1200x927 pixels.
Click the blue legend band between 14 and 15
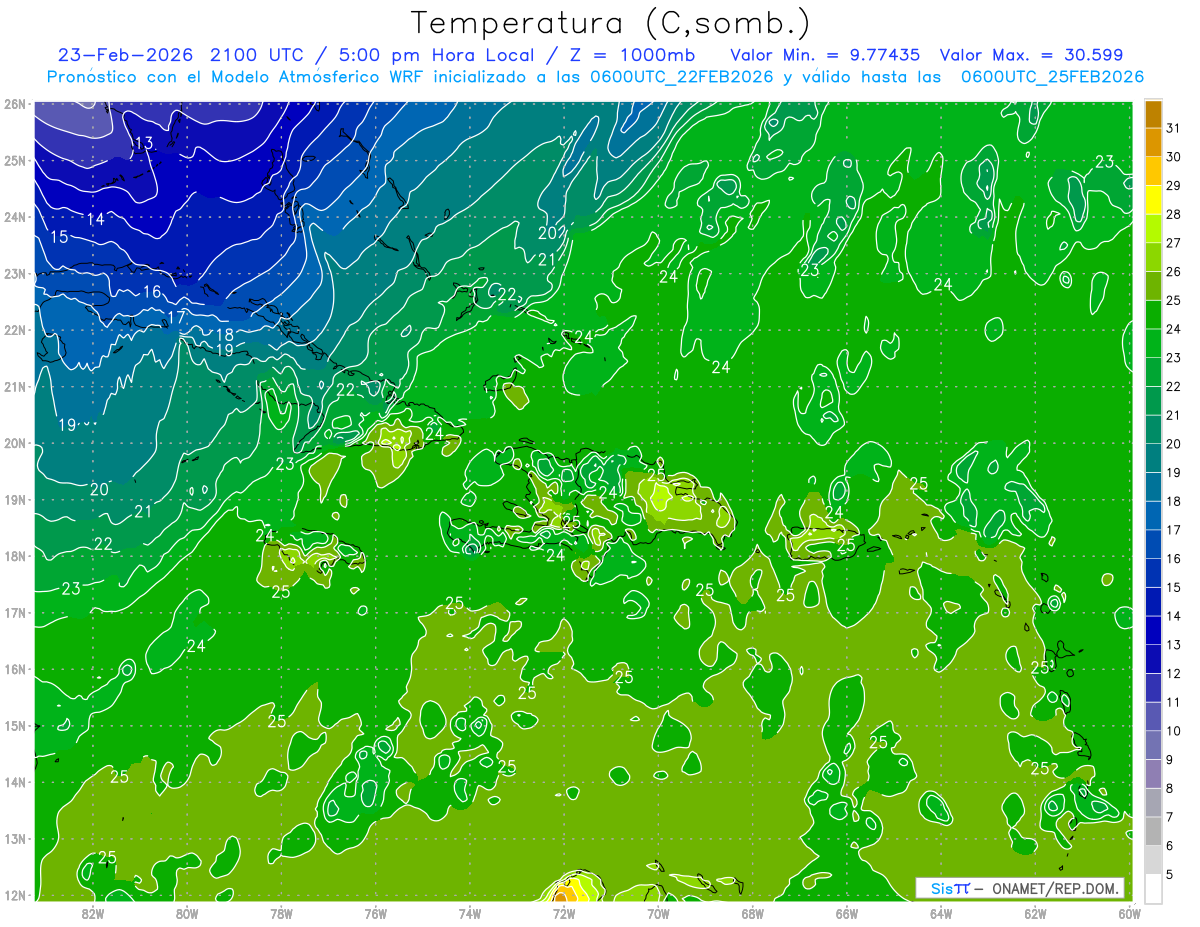tap(1153, 602)
